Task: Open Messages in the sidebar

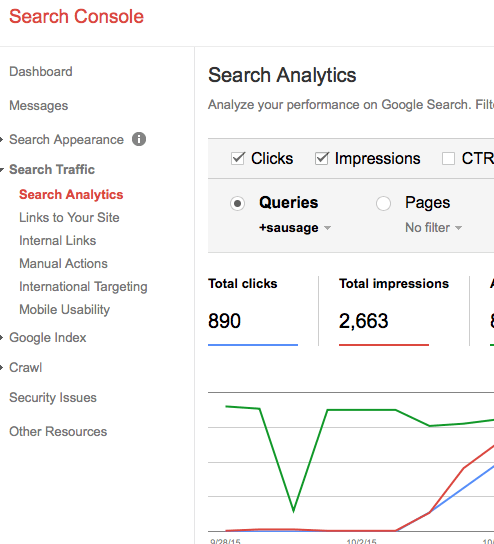Action: point(39,106)
